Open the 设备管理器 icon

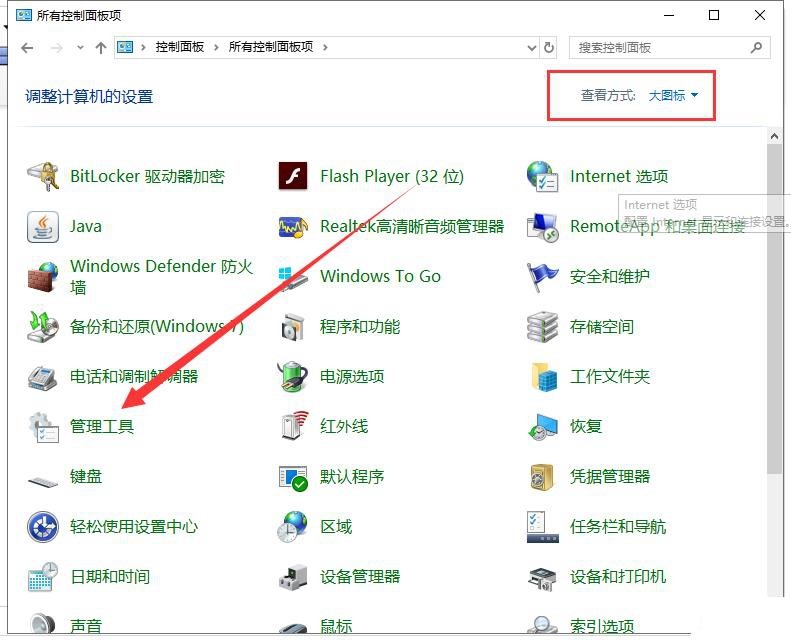[293, 577]
